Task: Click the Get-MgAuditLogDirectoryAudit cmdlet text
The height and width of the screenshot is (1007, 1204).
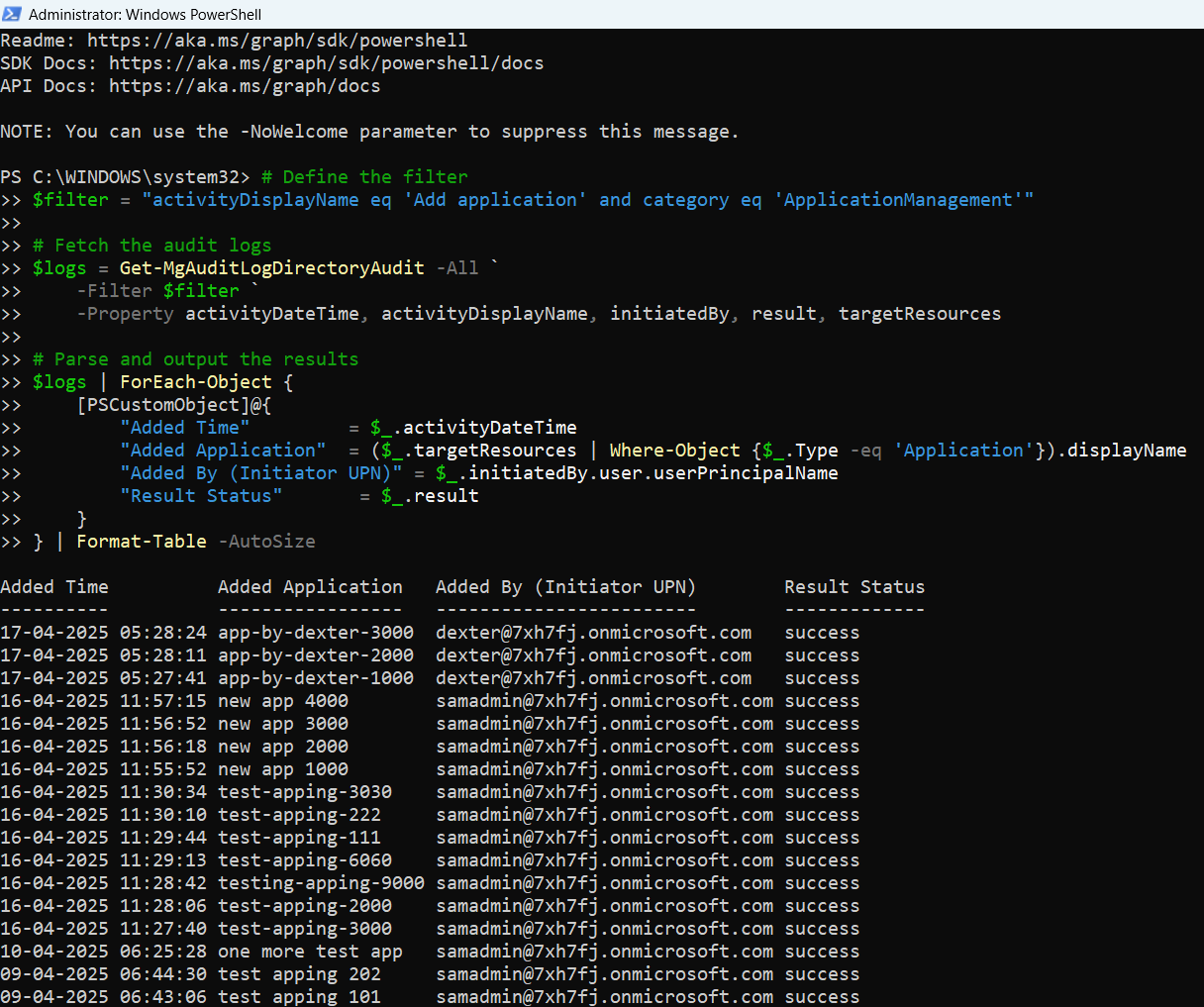Action: tap(271, 268)
